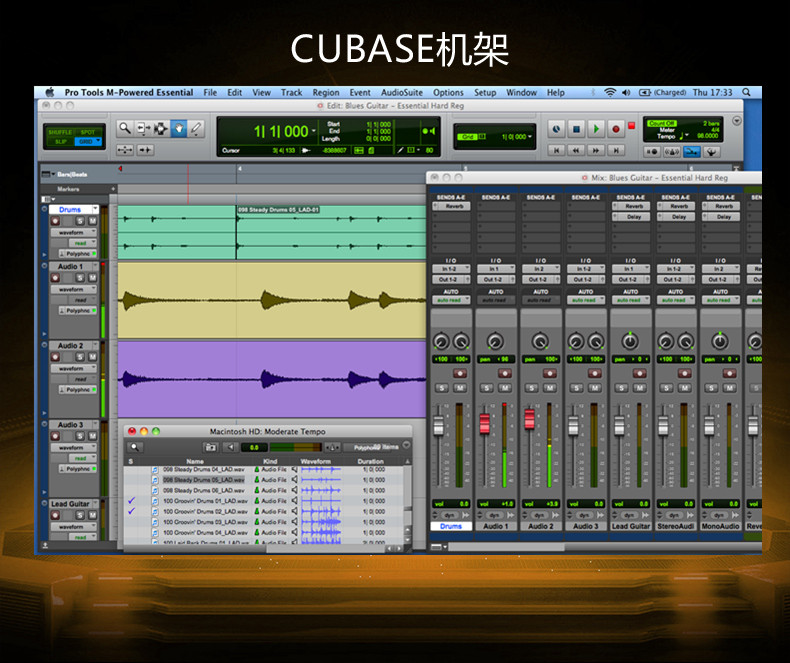Screen dimensions: 790x663
Task: Click the Stop transport button
Action: [576, 129]
